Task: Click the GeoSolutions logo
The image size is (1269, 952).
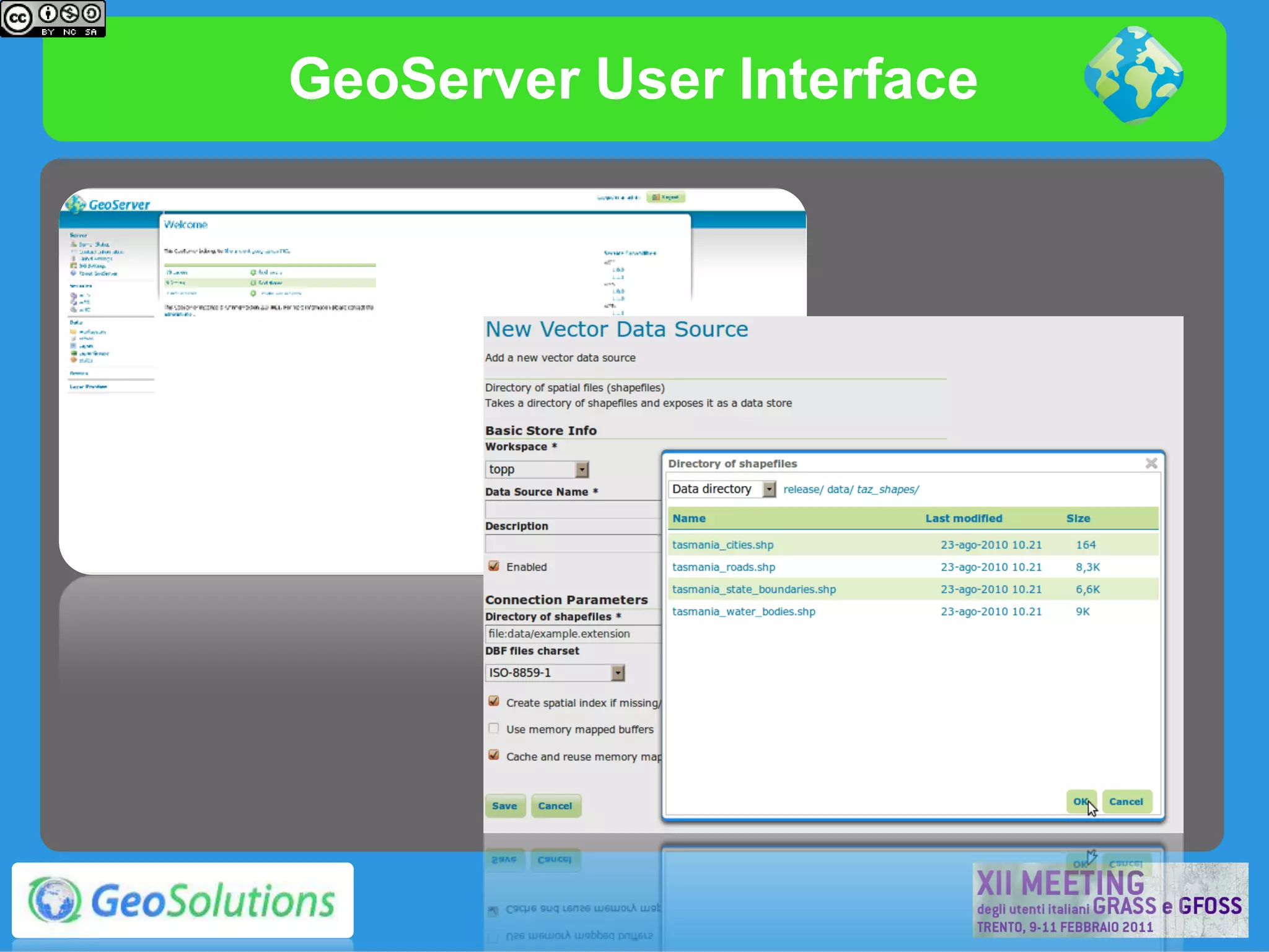Action: click(x=182, y=900)
